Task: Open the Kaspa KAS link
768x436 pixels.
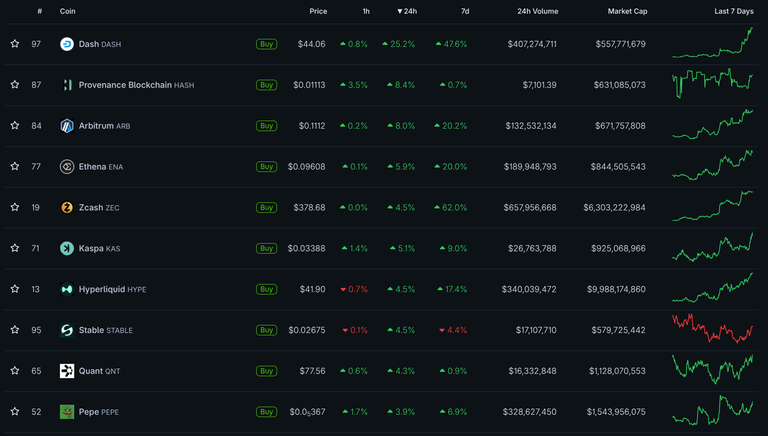Action: coord(99,248)
